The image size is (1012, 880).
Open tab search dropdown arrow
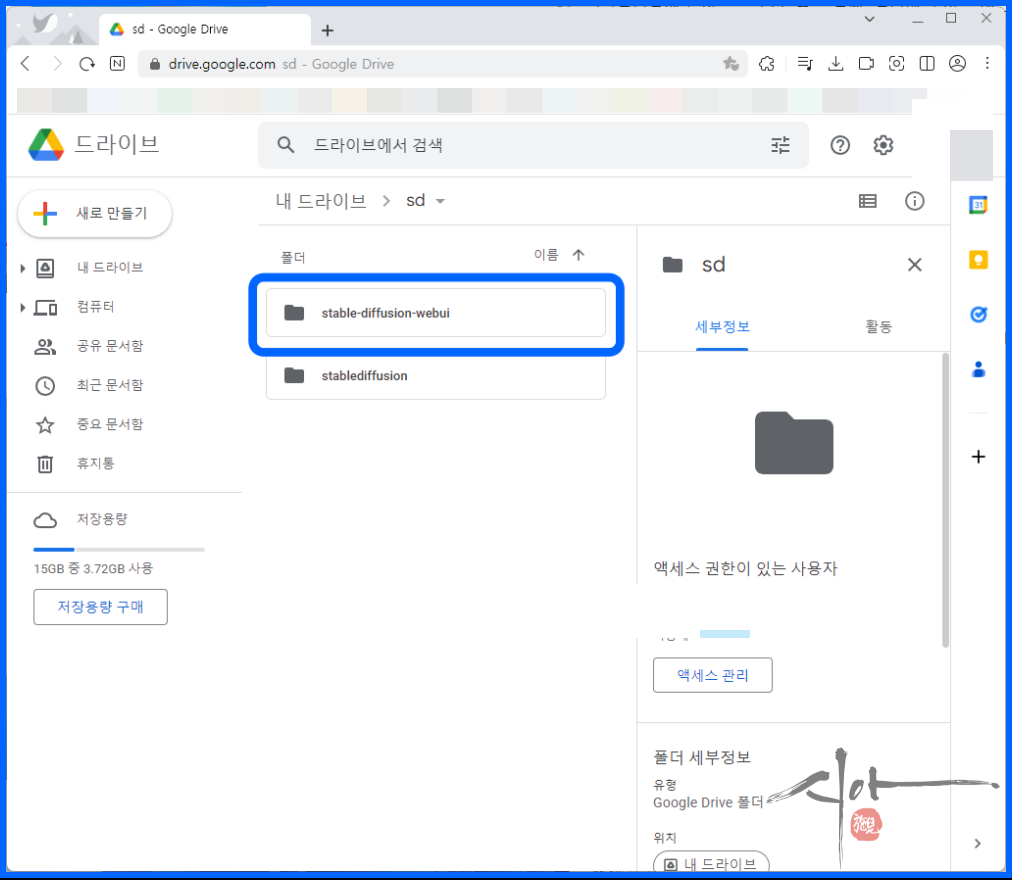point(869,19)
